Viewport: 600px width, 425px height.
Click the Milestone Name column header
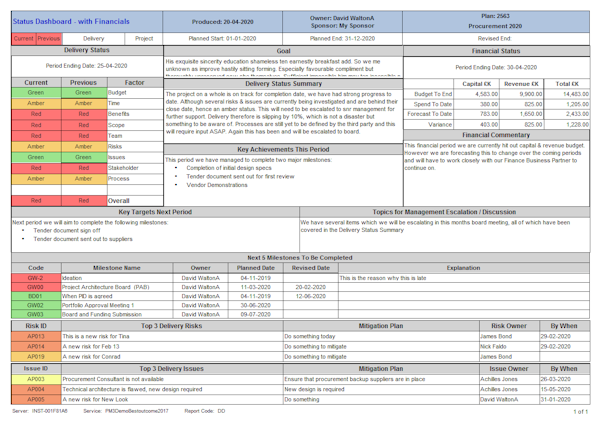click(x=117, y=268)
